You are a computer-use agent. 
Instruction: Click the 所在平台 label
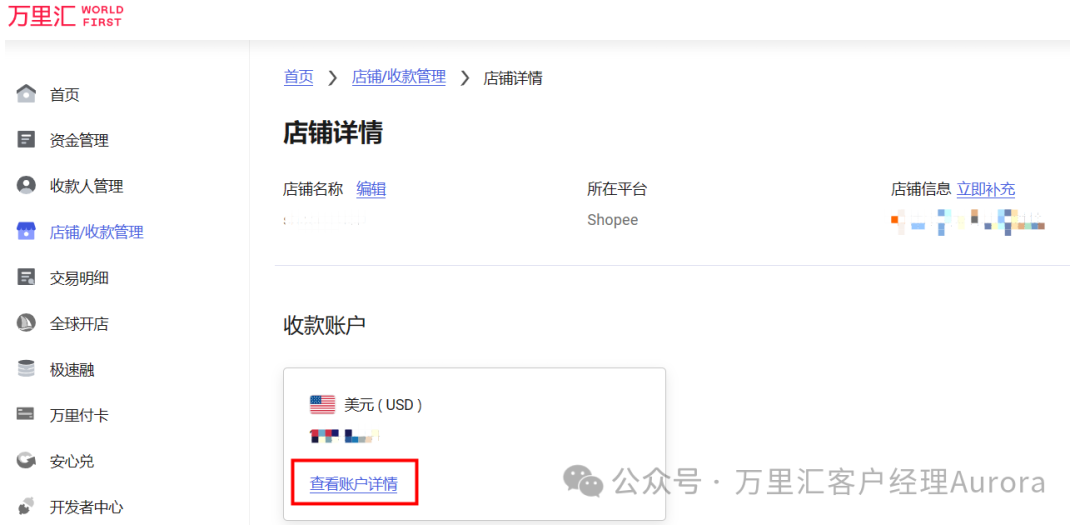coord(617,189)
